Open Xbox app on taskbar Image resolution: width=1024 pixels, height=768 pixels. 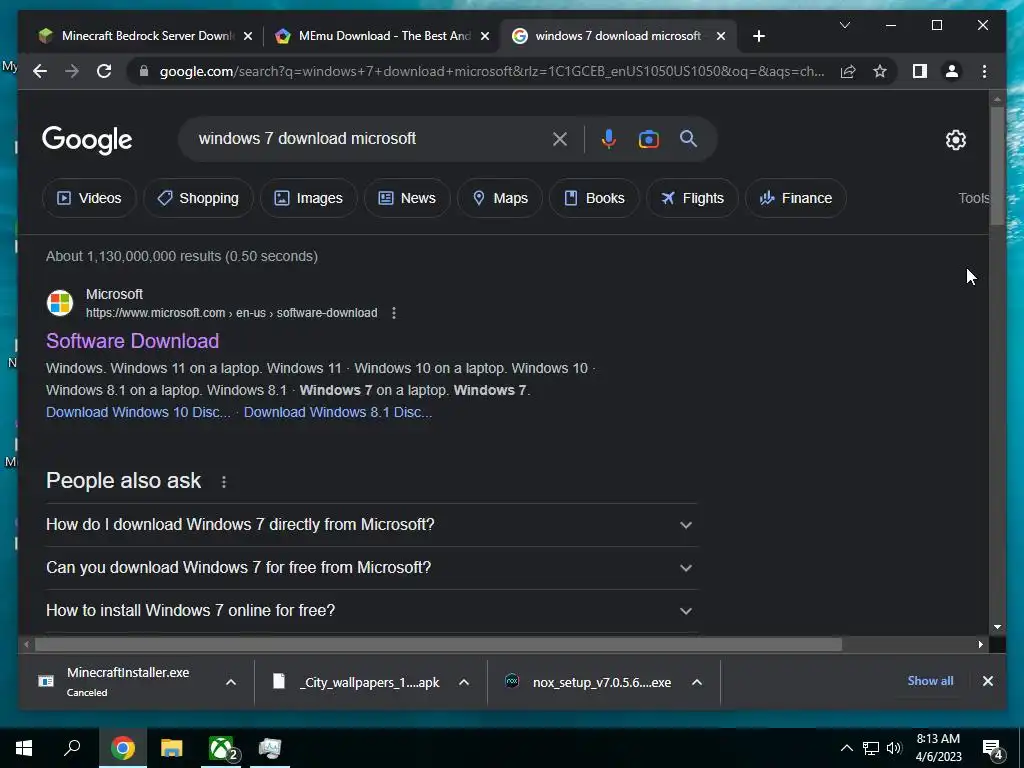coord(221,748)
